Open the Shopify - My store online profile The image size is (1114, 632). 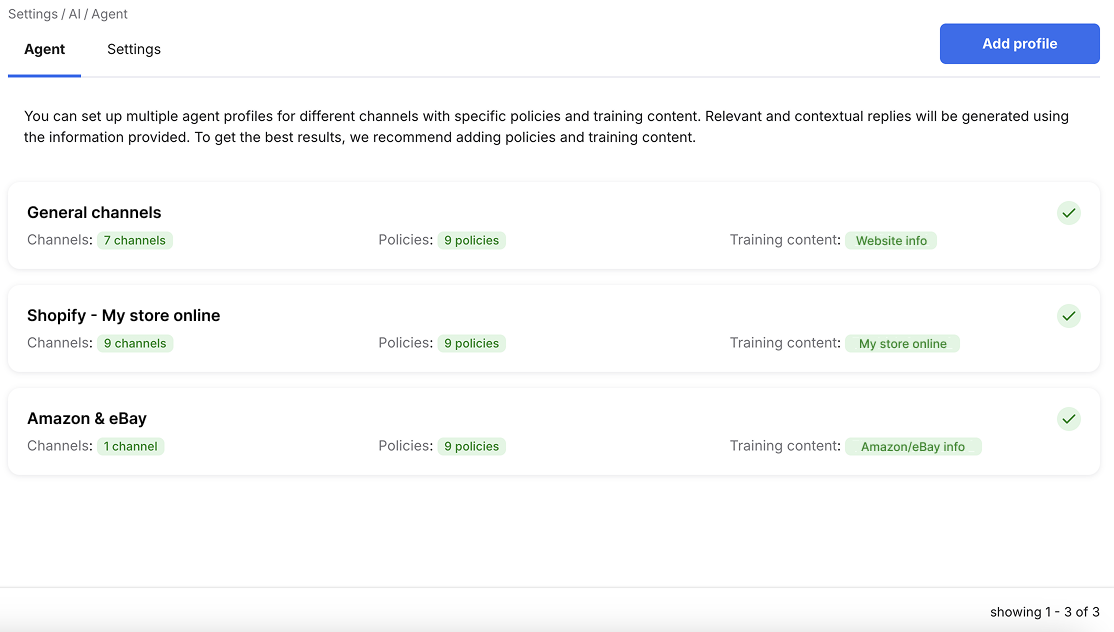point(123,315)
